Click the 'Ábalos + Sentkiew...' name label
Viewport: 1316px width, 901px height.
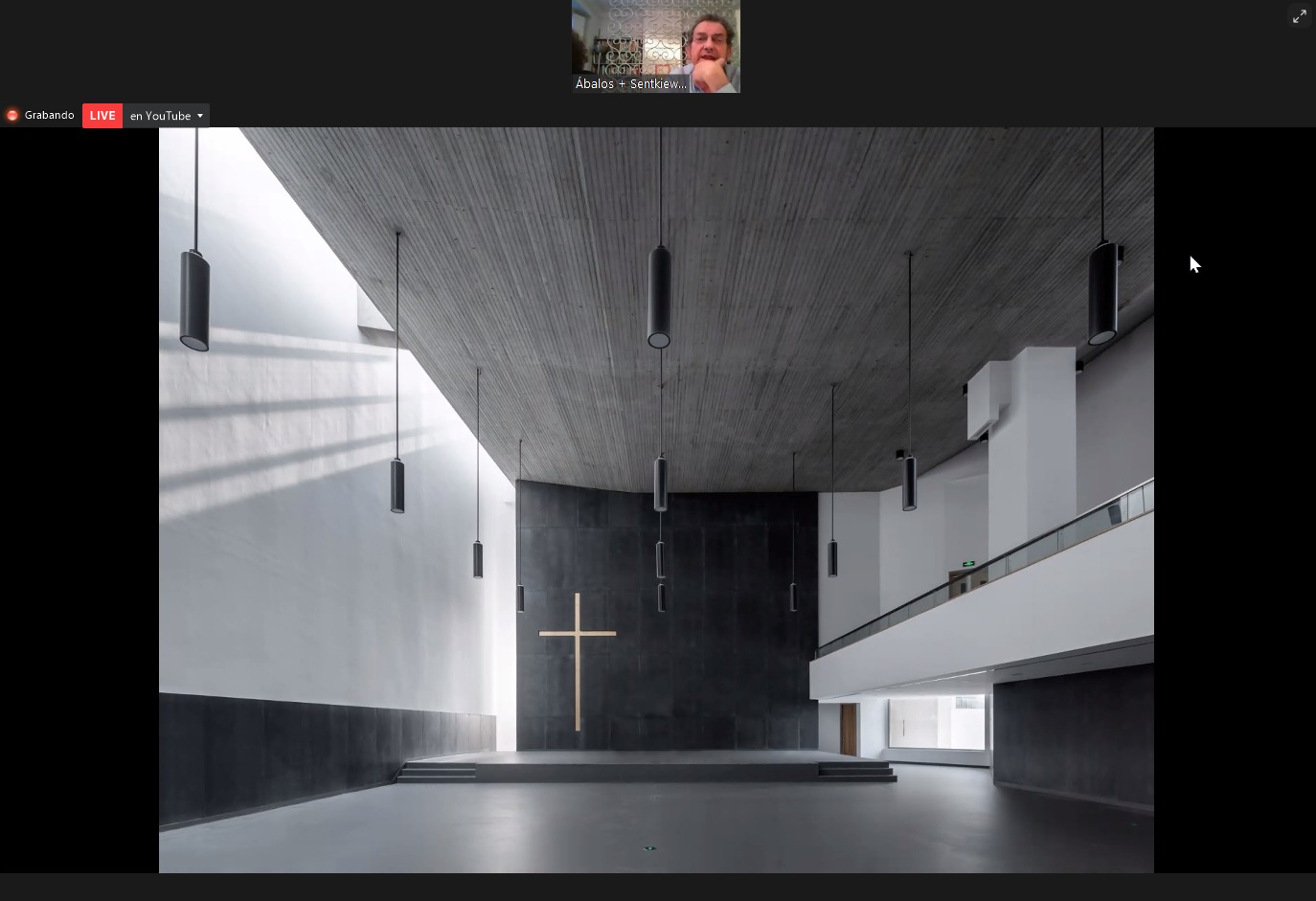pyautogui.click(x=630, y=84)
